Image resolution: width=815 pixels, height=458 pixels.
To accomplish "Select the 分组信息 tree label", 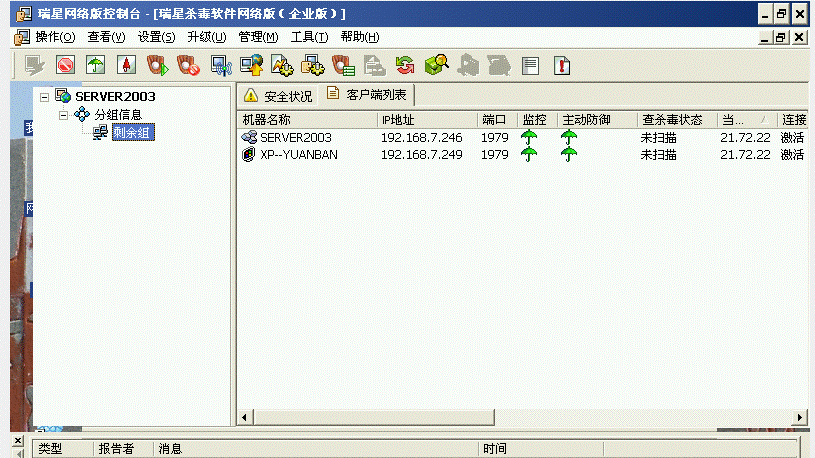I will [x=118, y=115].
